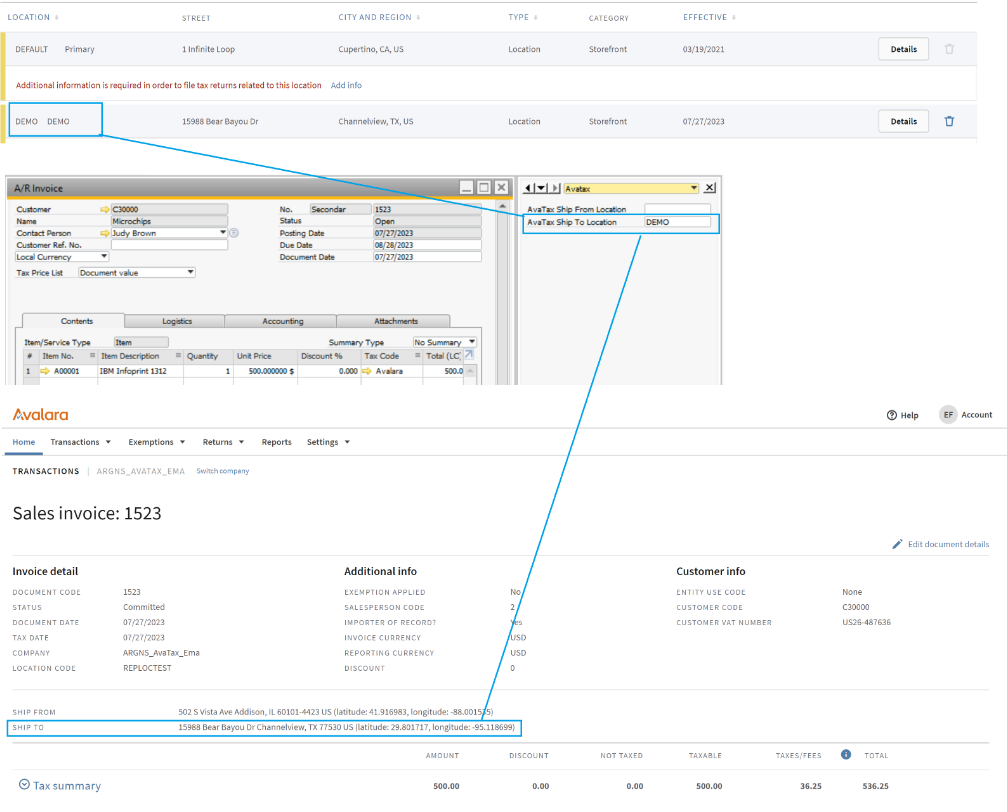Open the Avalara tax code link arrow
Screen dimensions: 1007x812
point(367,371)
